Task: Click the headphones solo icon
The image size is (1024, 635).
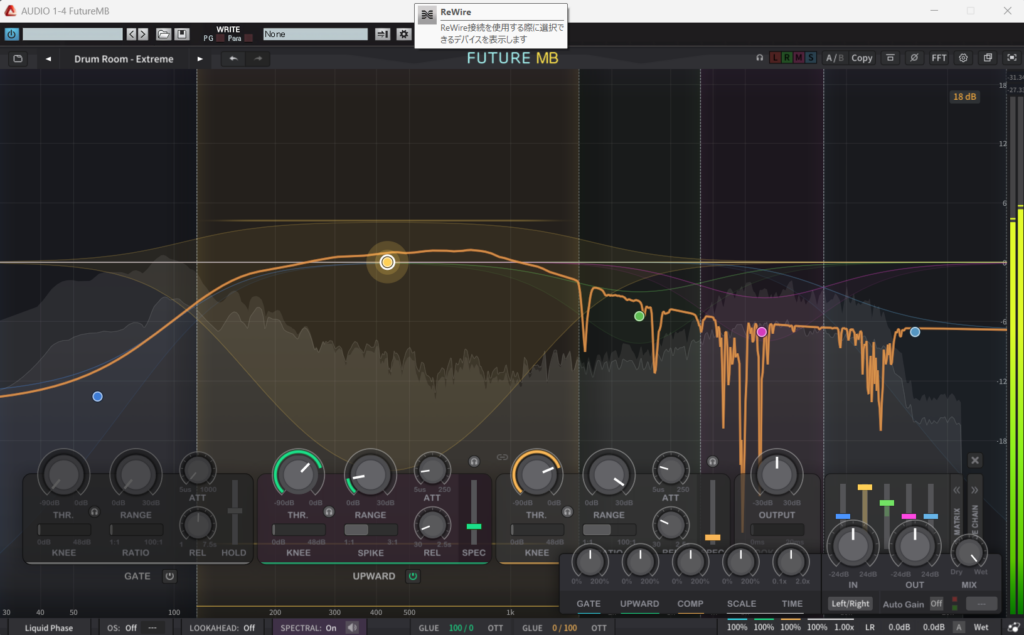Action: (x=760, y=58)
